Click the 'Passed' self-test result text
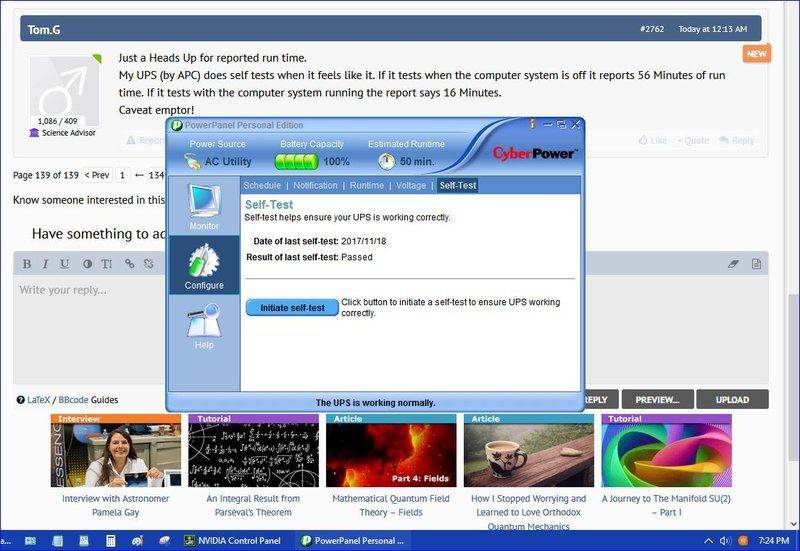The width and height of the screenshot is (800, 551). coord(357,257)
